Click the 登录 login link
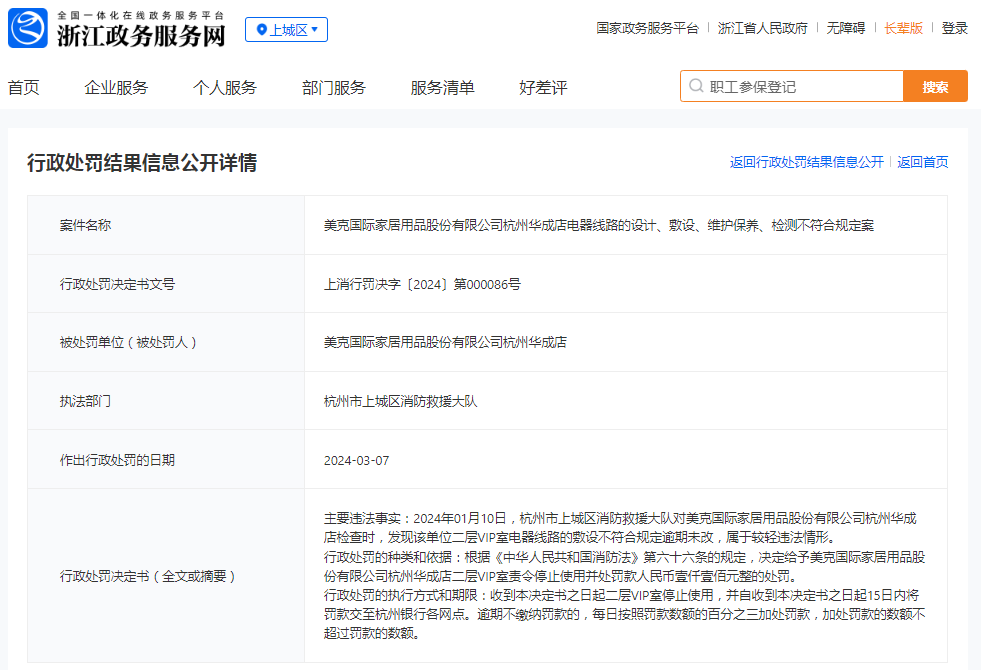Image resolution: width=981 pixels, height=670 pixels. pos(955,28)
